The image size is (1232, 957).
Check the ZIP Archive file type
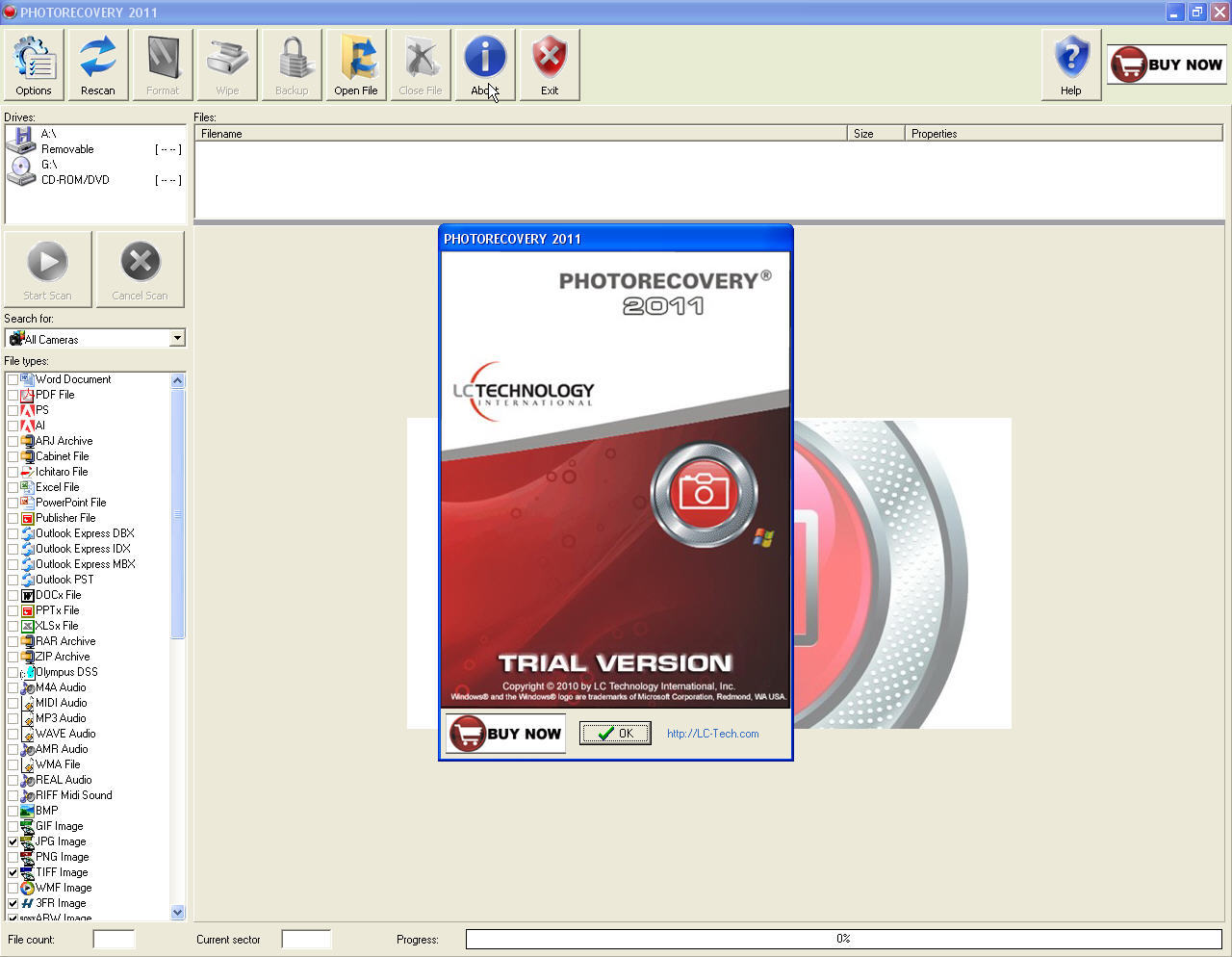(x=13, y=657)
